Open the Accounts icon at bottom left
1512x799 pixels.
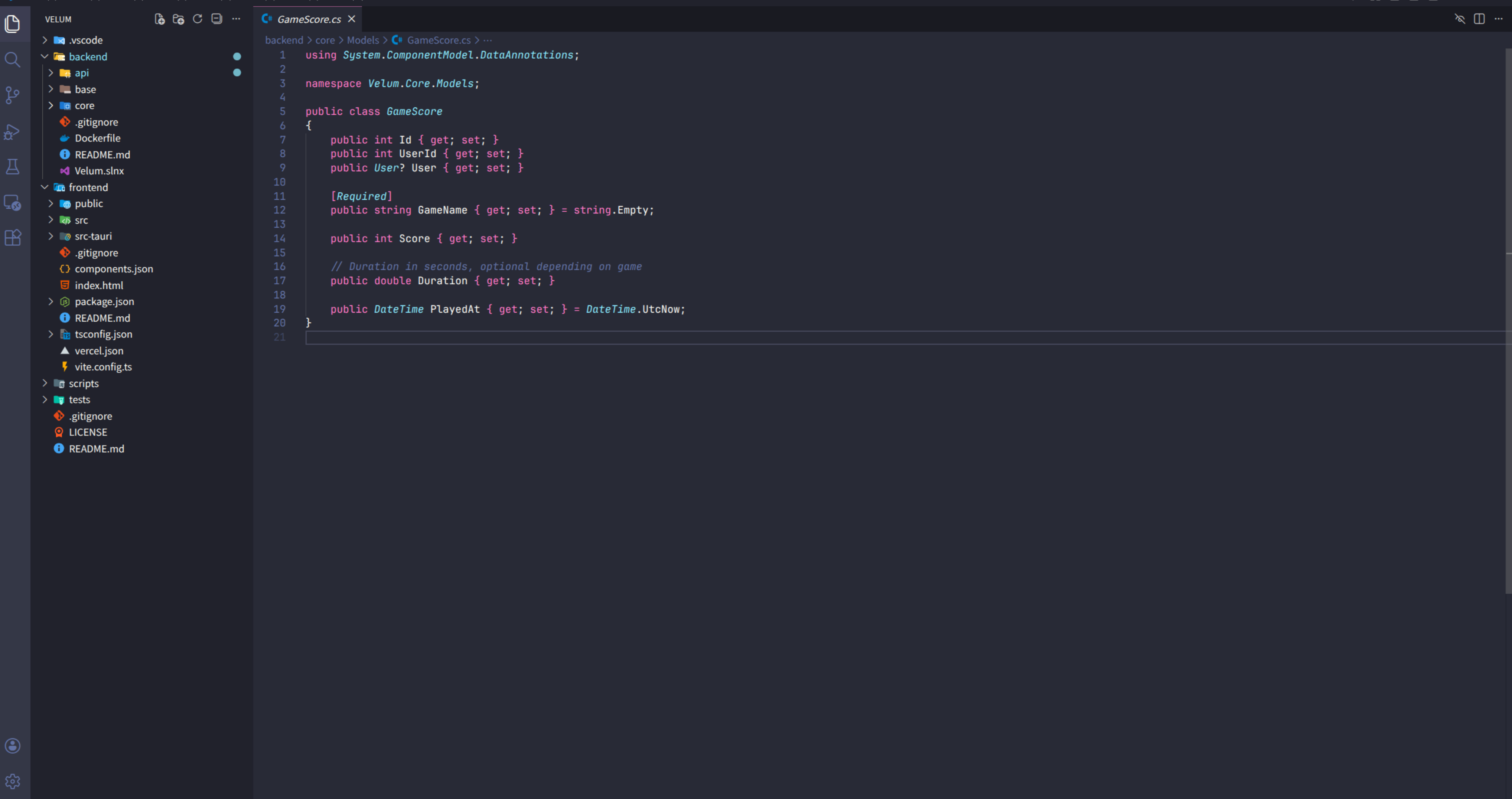pyautogui.click(x=13, y=746)
